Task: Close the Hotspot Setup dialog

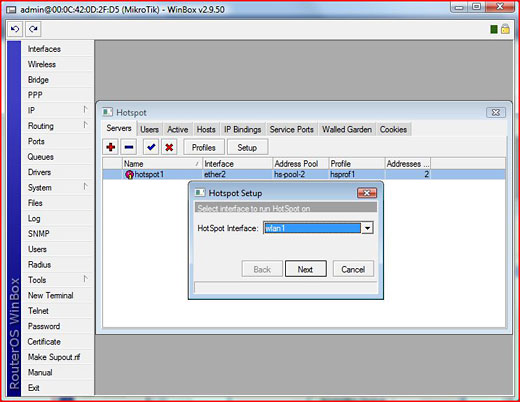Action: 367,193
